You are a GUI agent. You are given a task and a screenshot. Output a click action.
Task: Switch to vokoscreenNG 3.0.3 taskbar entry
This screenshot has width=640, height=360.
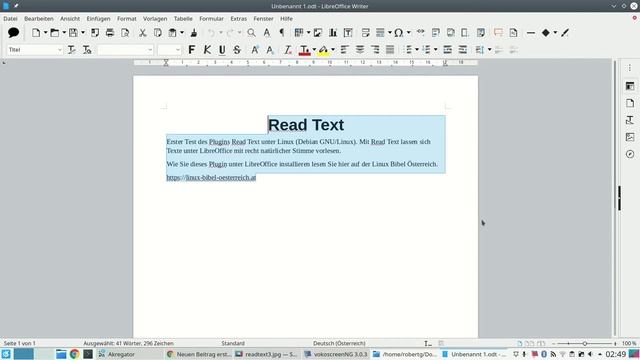click(336, 354)
